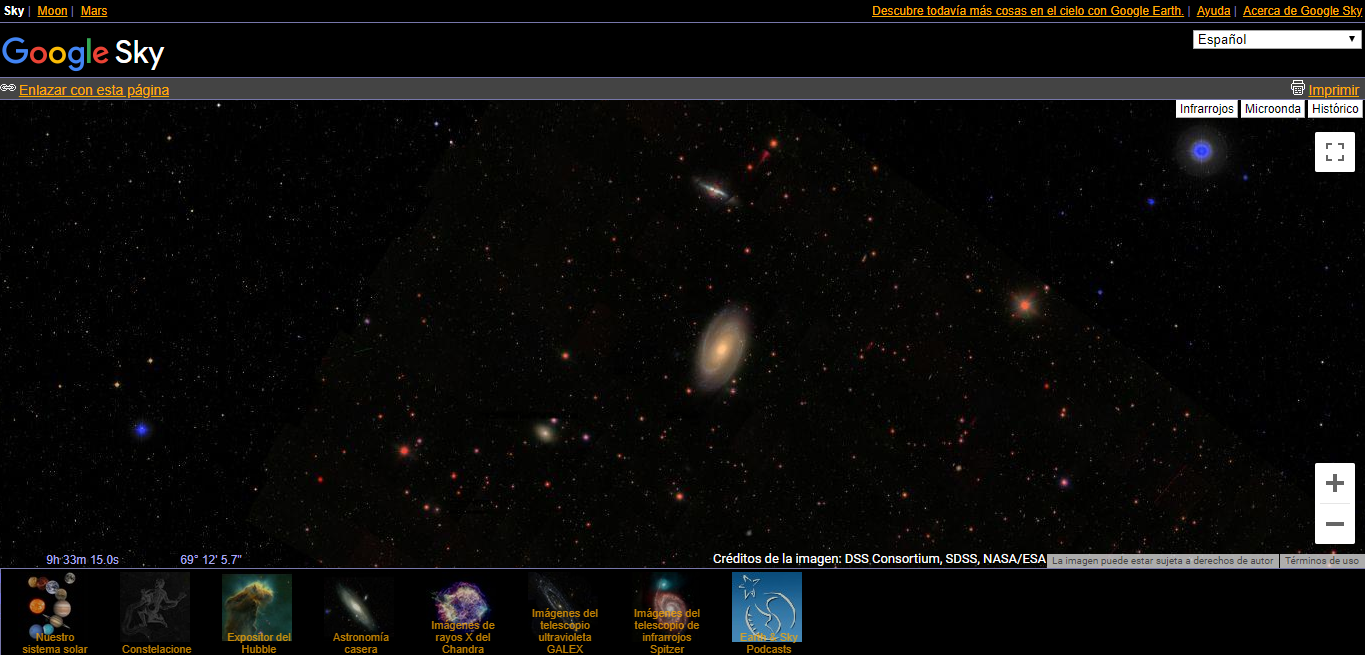
Task: Click the printer icon next to Imprimir
Action: point(1298,88)
